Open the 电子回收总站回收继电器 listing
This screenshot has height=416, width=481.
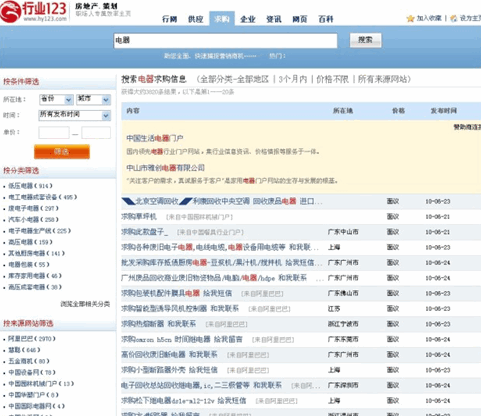pos(202,385)
